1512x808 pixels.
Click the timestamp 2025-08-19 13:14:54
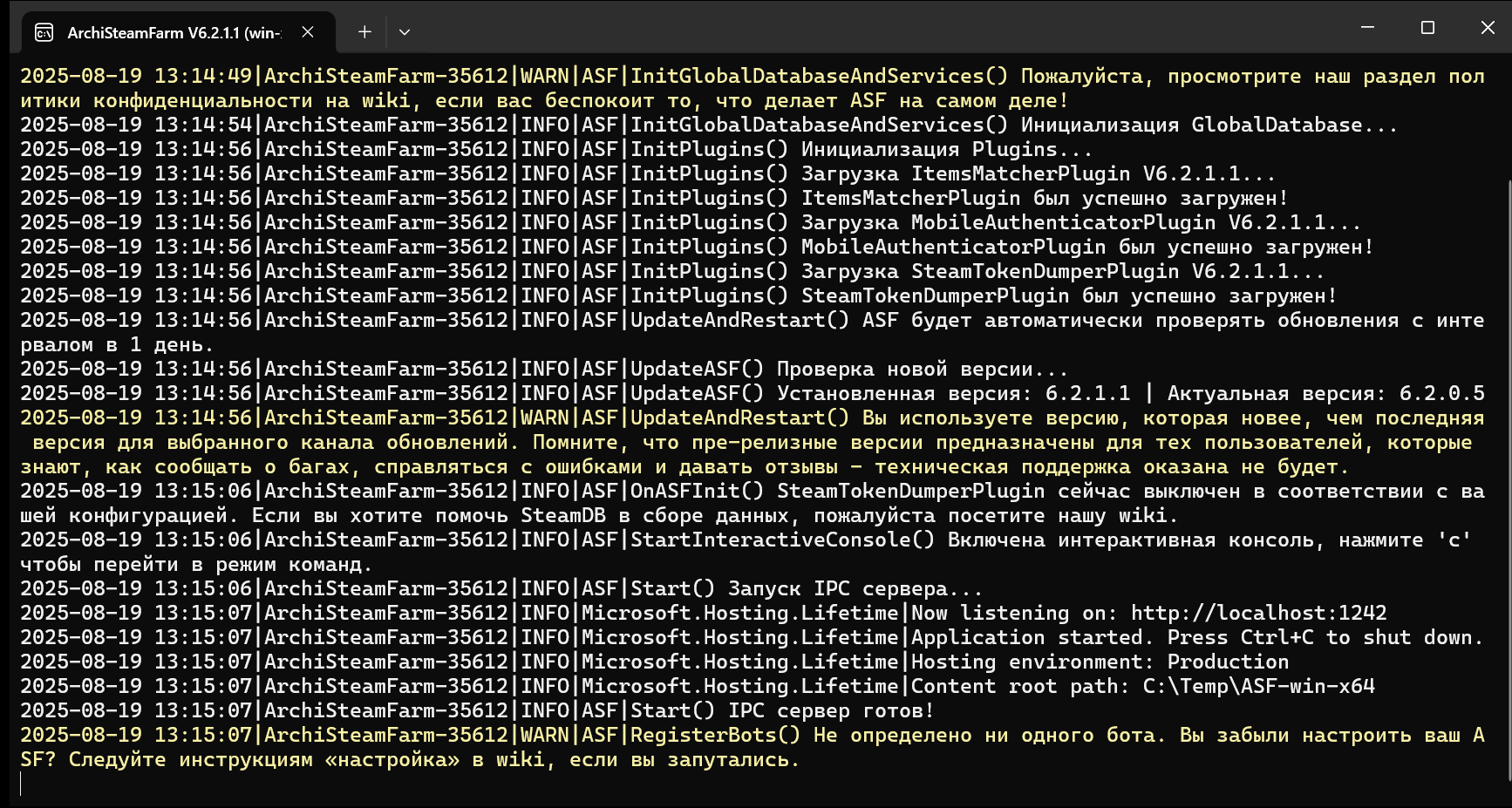pyautogui.click(x=136, y=126)
